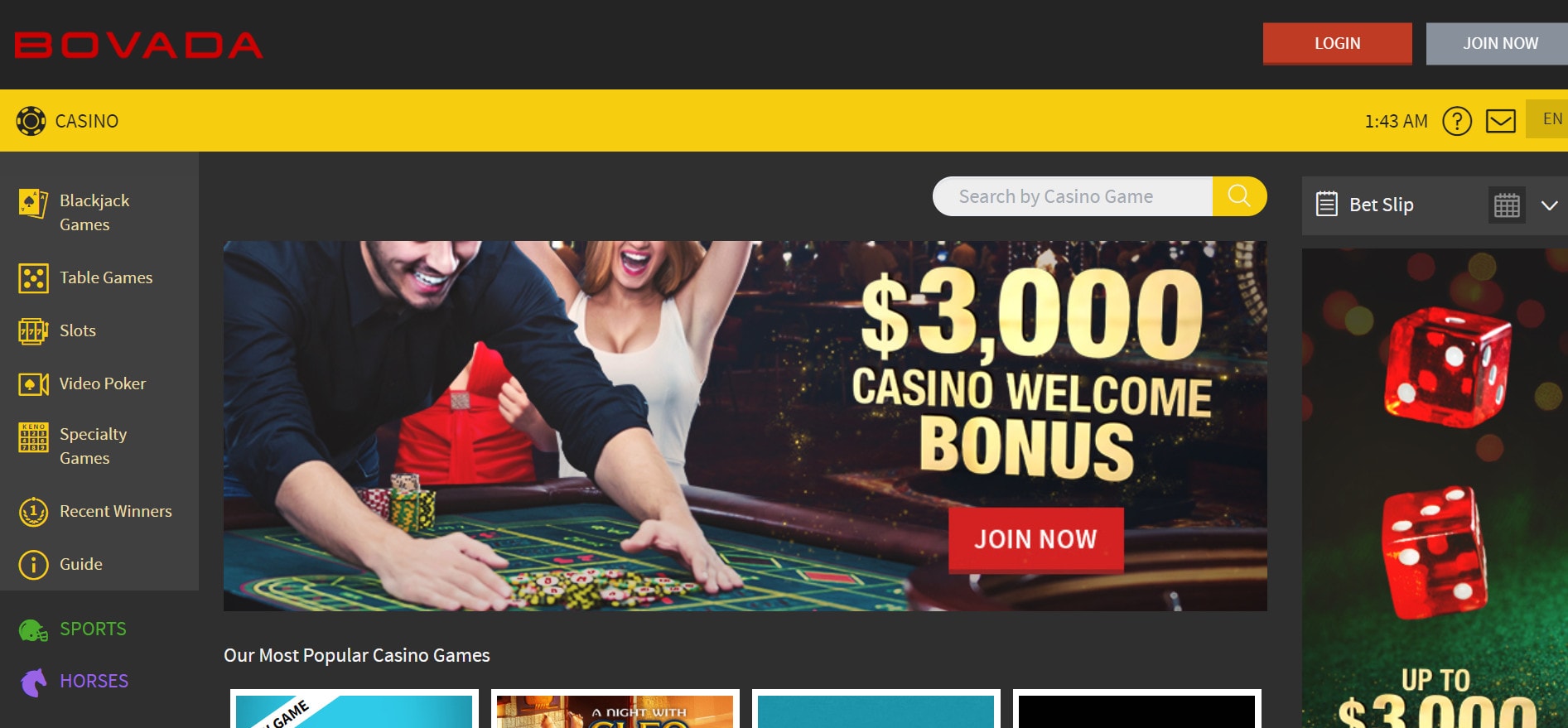Click the Slots machine icon
Screen dimensions: 1568x728
tap(33, 331)
